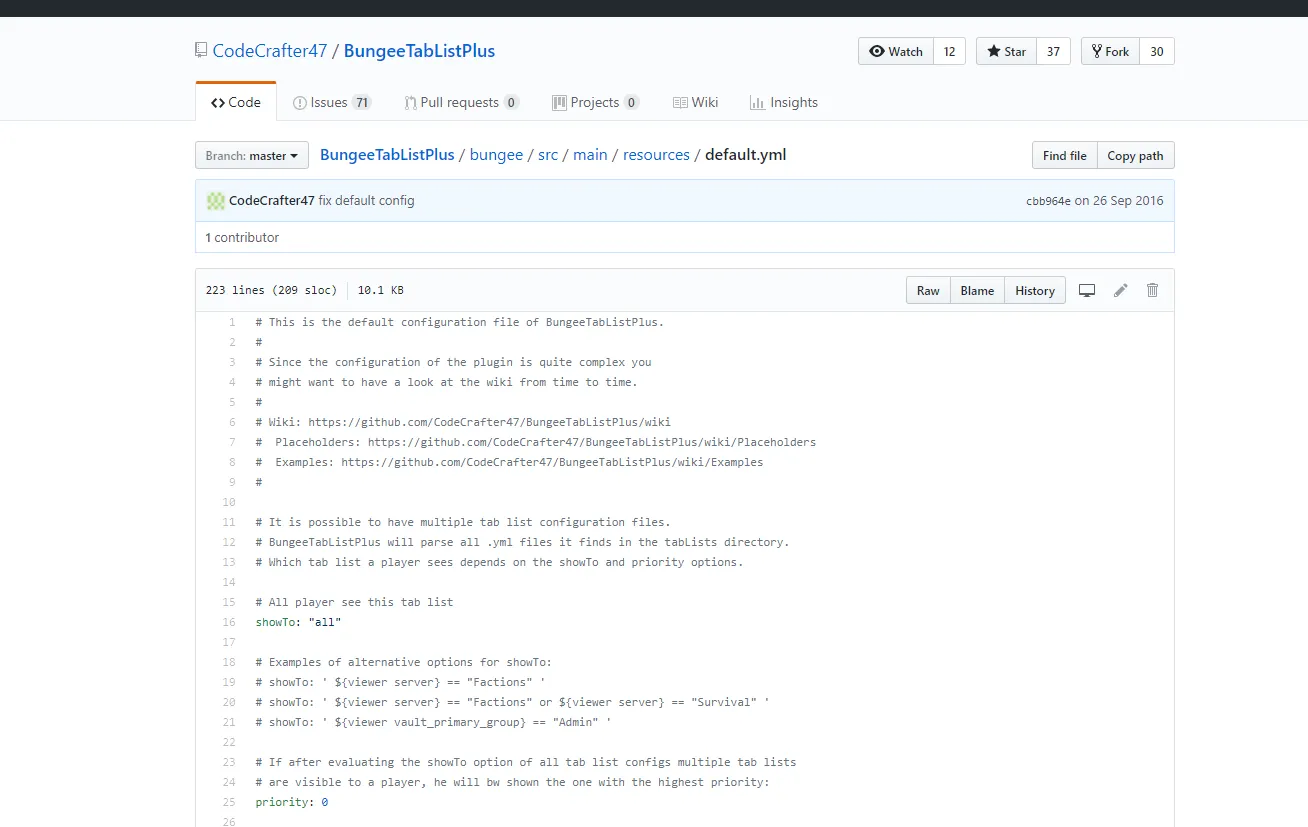Star the BungeeTabListPlus repository
Screen dimensions: 1308x827
click(1006, 51)
